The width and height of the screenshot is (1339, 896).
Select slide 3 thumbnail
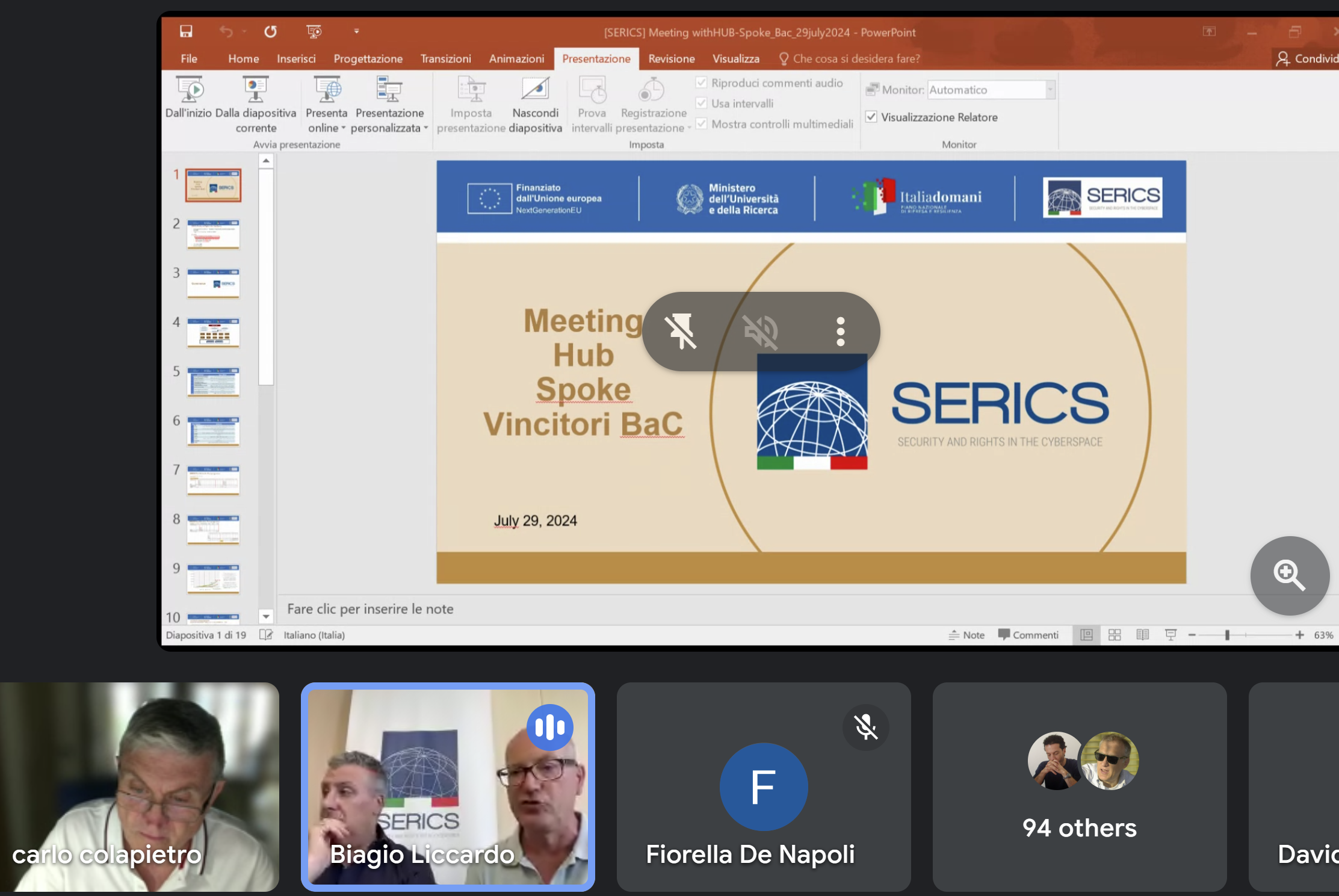pyautogui.click(x=213, y=283)
